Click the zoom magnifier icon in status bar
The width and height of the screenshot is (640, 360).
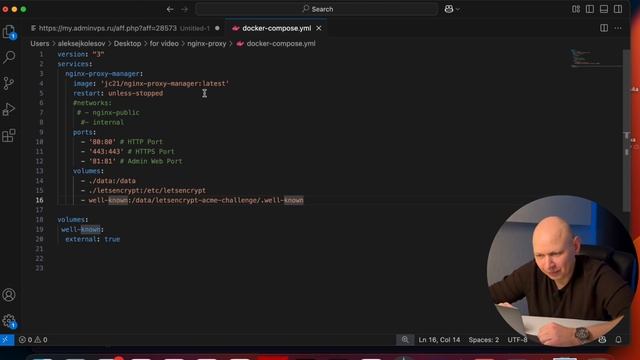click(x=404, y=340)
